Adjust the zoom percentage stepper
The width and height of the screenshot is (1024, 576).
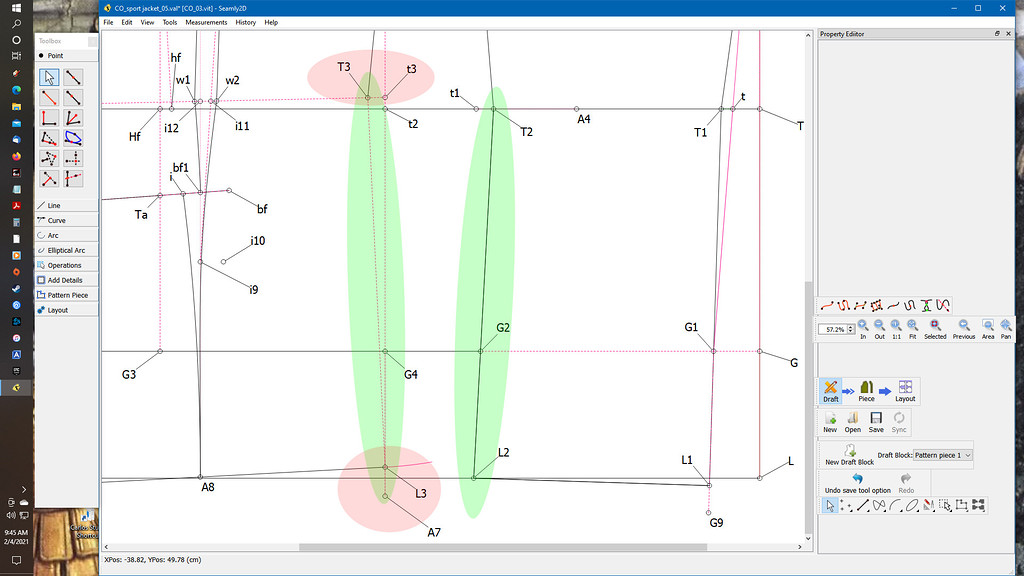coord(852,328)
